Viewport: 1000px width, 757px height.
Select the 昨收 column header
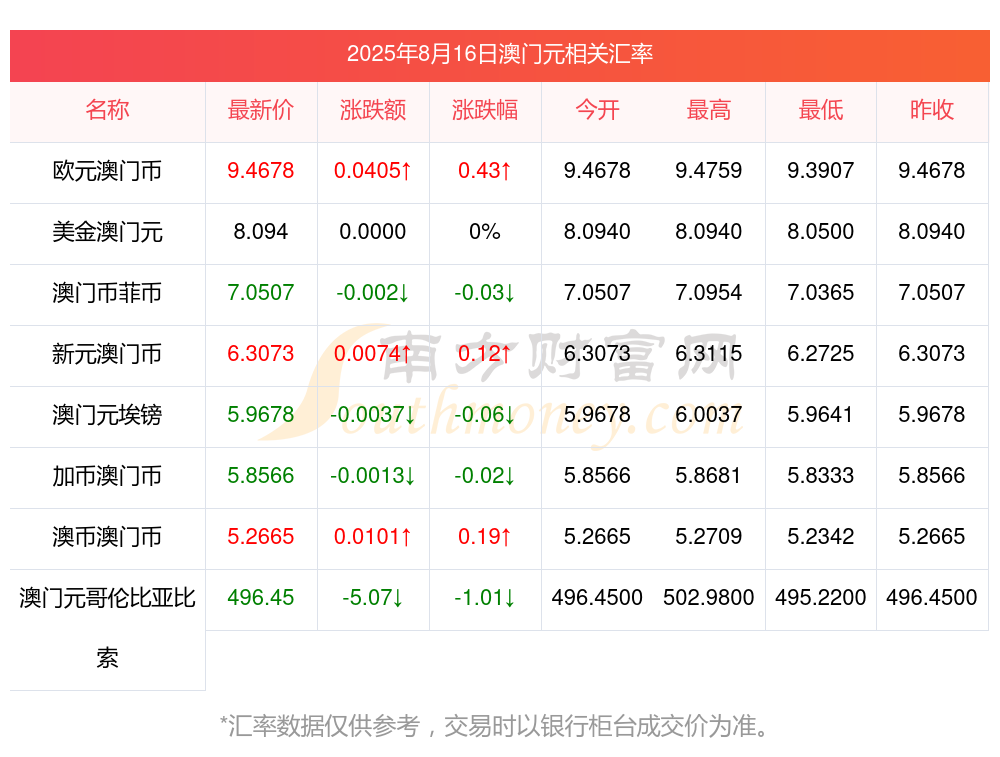pyautogui.click(x=932, y=110)
